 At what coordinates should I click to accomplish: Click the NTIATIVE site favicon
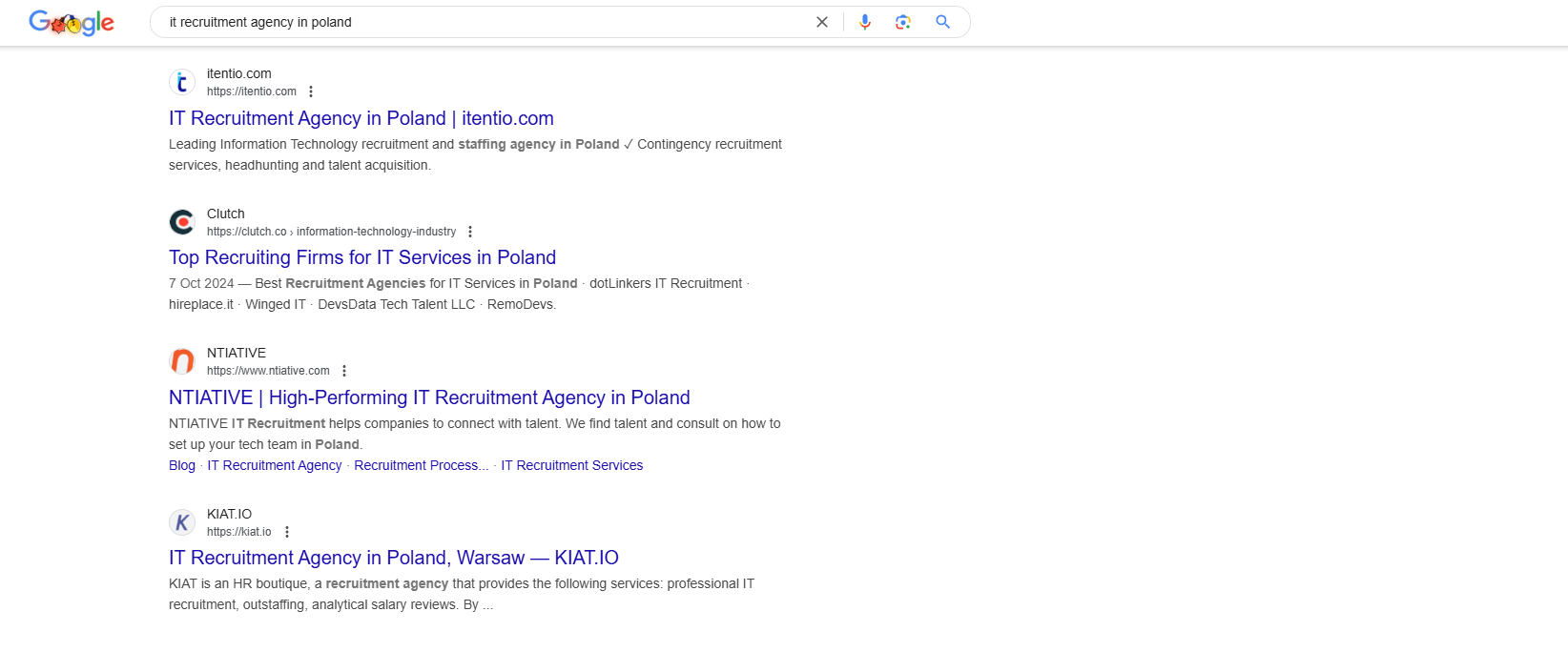[x=182, y=361]
